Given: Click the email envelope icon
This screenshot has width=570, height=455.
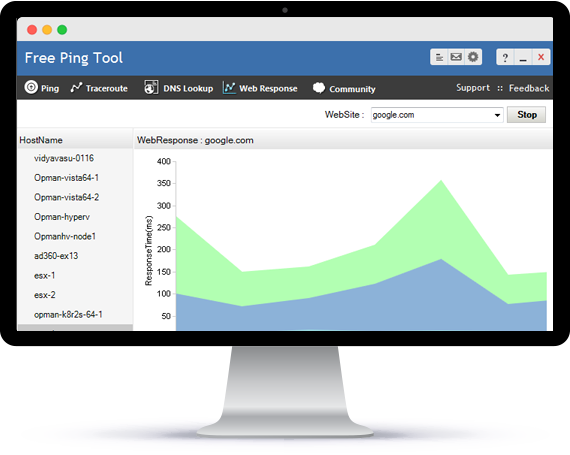Looking at the screenshot, I should [x=456, y=57].
